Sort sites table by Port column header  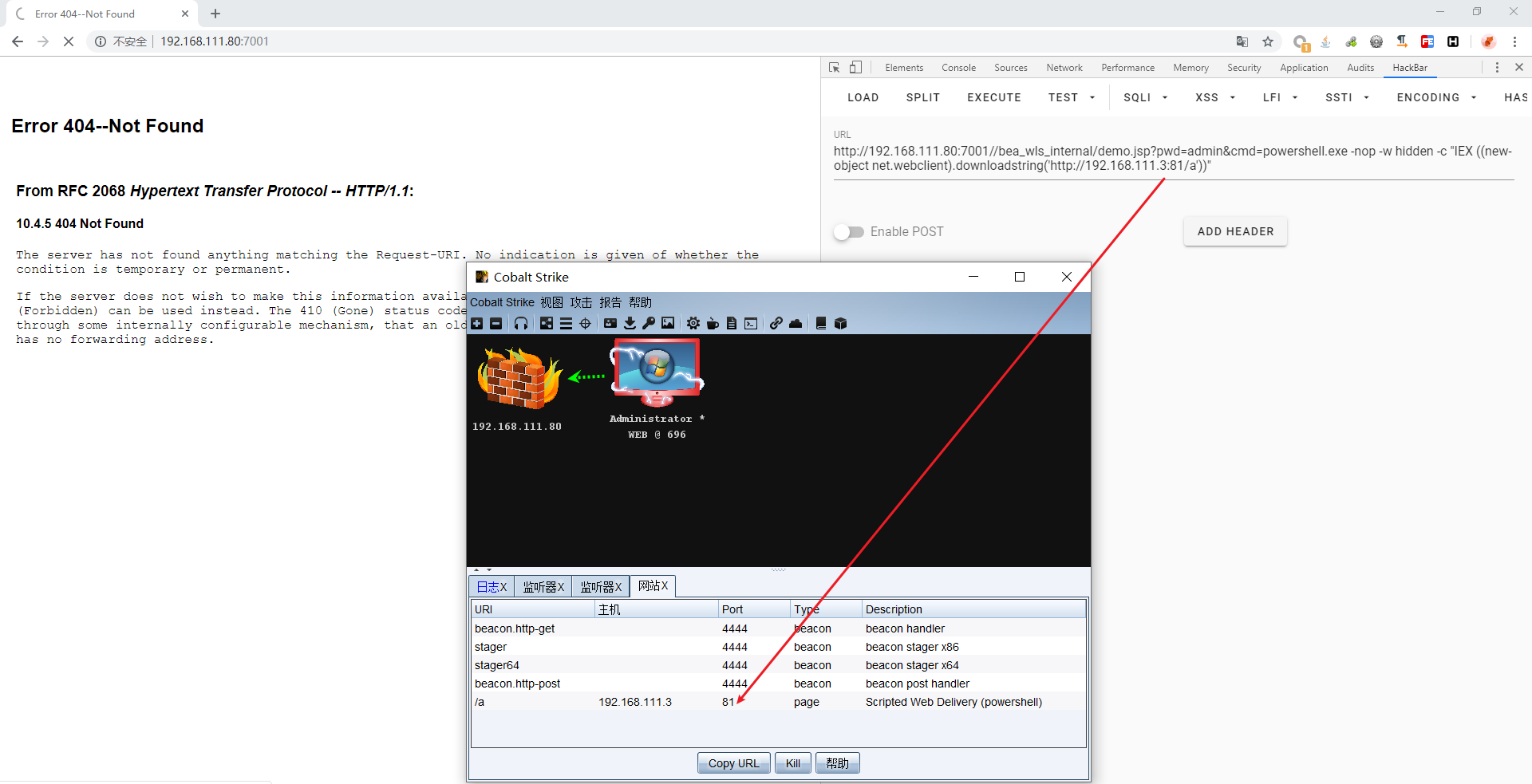[x=754, y=609]
